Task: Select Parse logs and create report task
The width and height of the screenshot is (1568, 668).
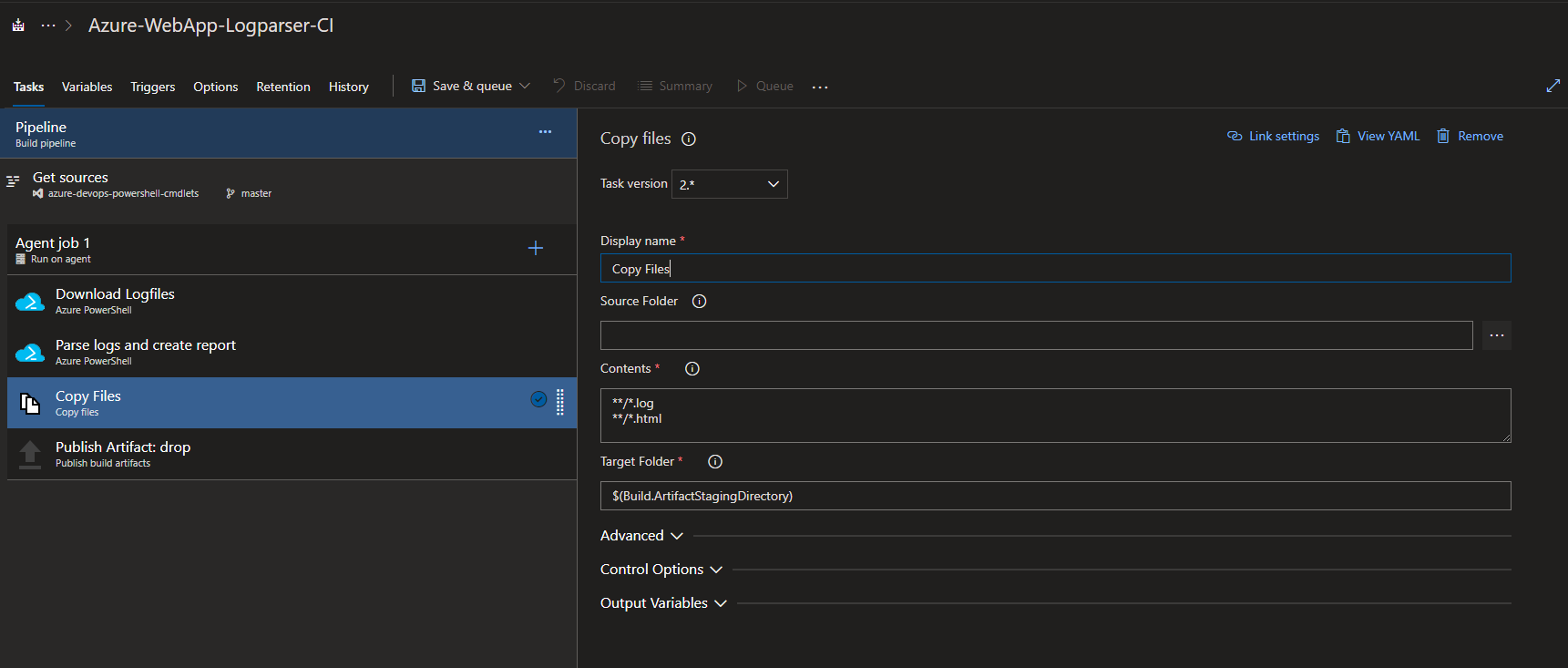Action: click(x=292, y=352)
